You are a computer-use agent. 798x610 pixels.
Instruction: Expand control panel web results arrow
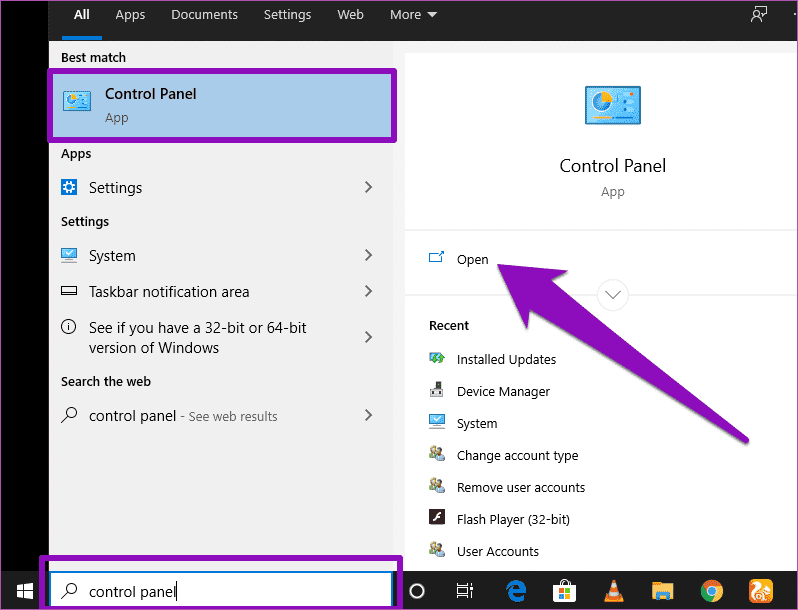pyautogui.click(x=368, y=415)
